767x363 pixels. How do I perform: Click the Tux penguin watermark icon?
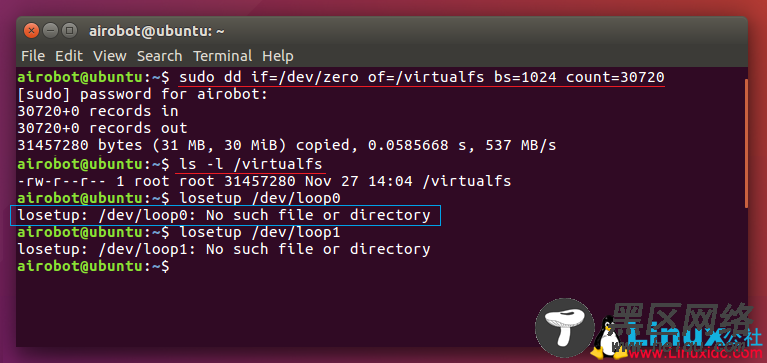pos(607,338)
